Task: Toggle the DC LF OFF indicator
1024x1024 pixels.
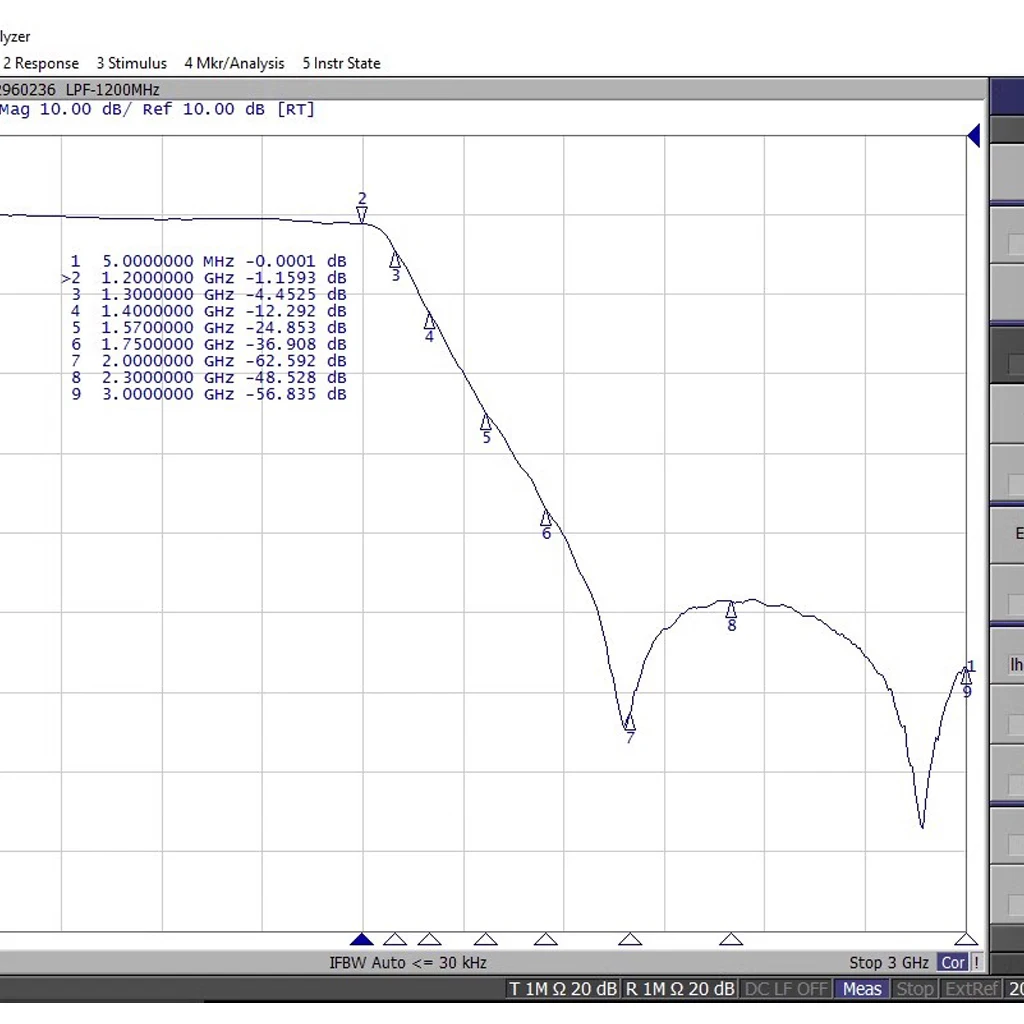Action: 787,989
